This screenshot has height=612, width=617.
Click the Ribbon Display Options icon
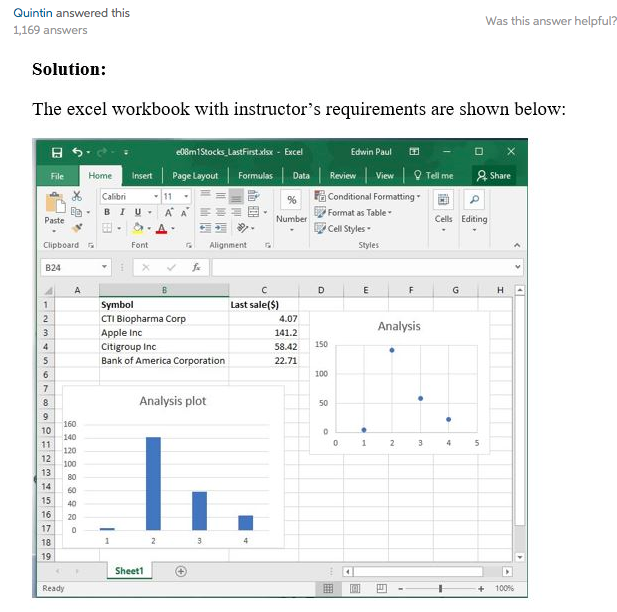[414, 152]
